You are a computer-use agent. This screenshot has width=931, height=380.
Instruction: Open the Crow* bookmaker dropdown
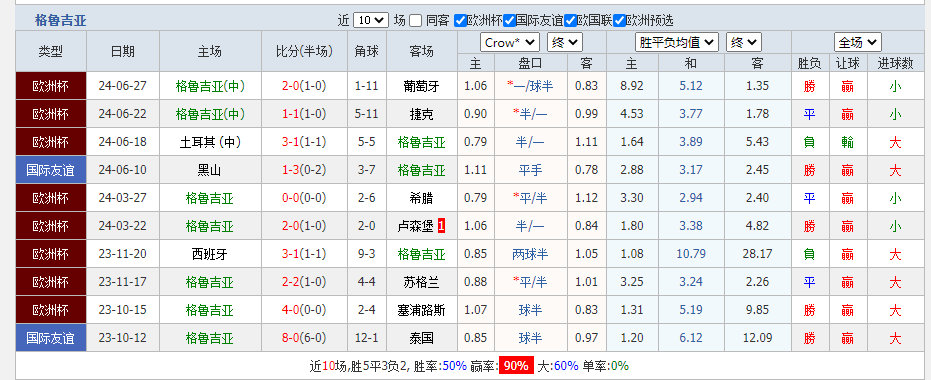tap(509, 43)
